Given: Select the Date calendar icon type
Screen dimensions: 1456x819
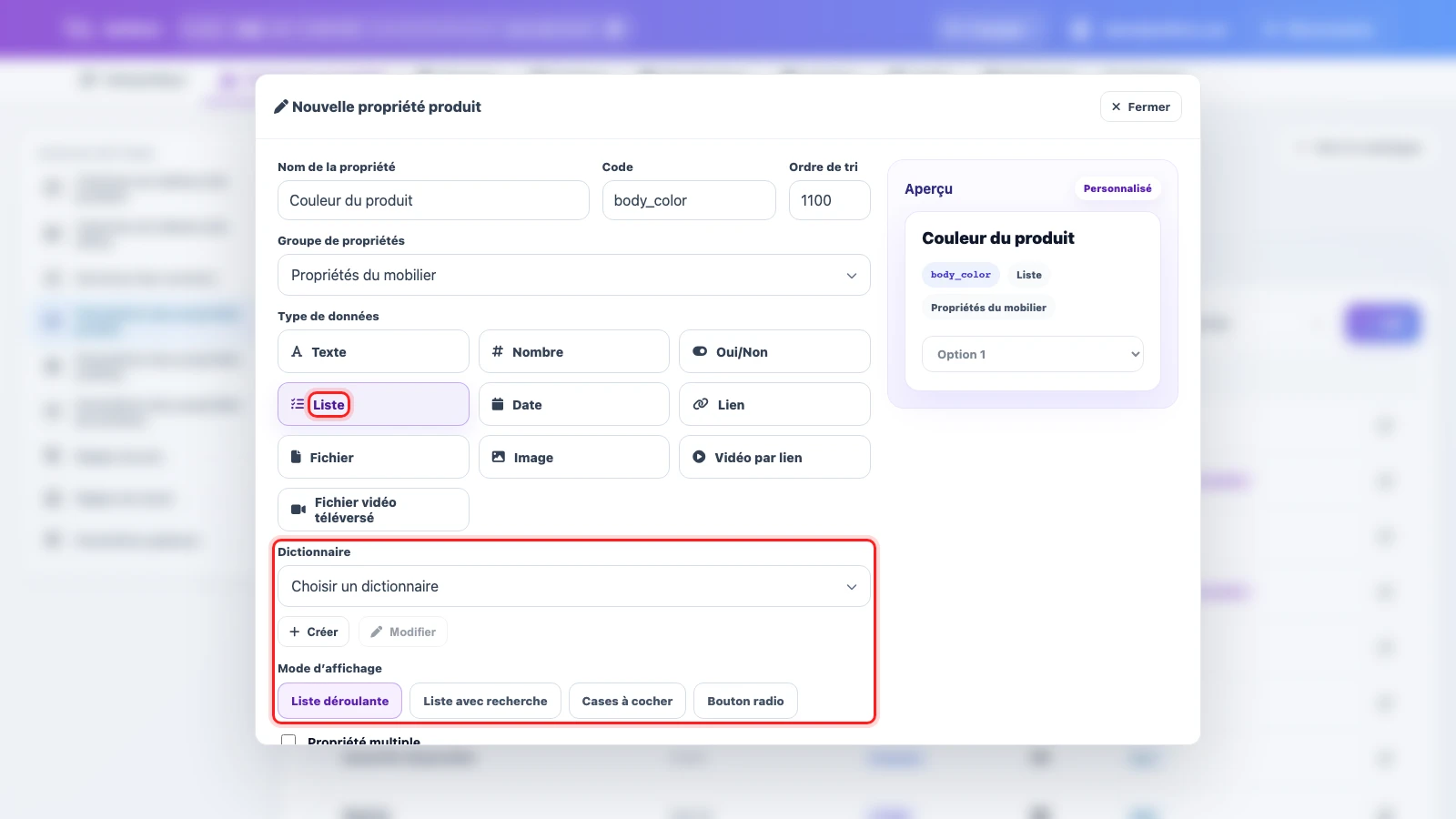Looking at the screenshot, I should [x=498, y=404].
